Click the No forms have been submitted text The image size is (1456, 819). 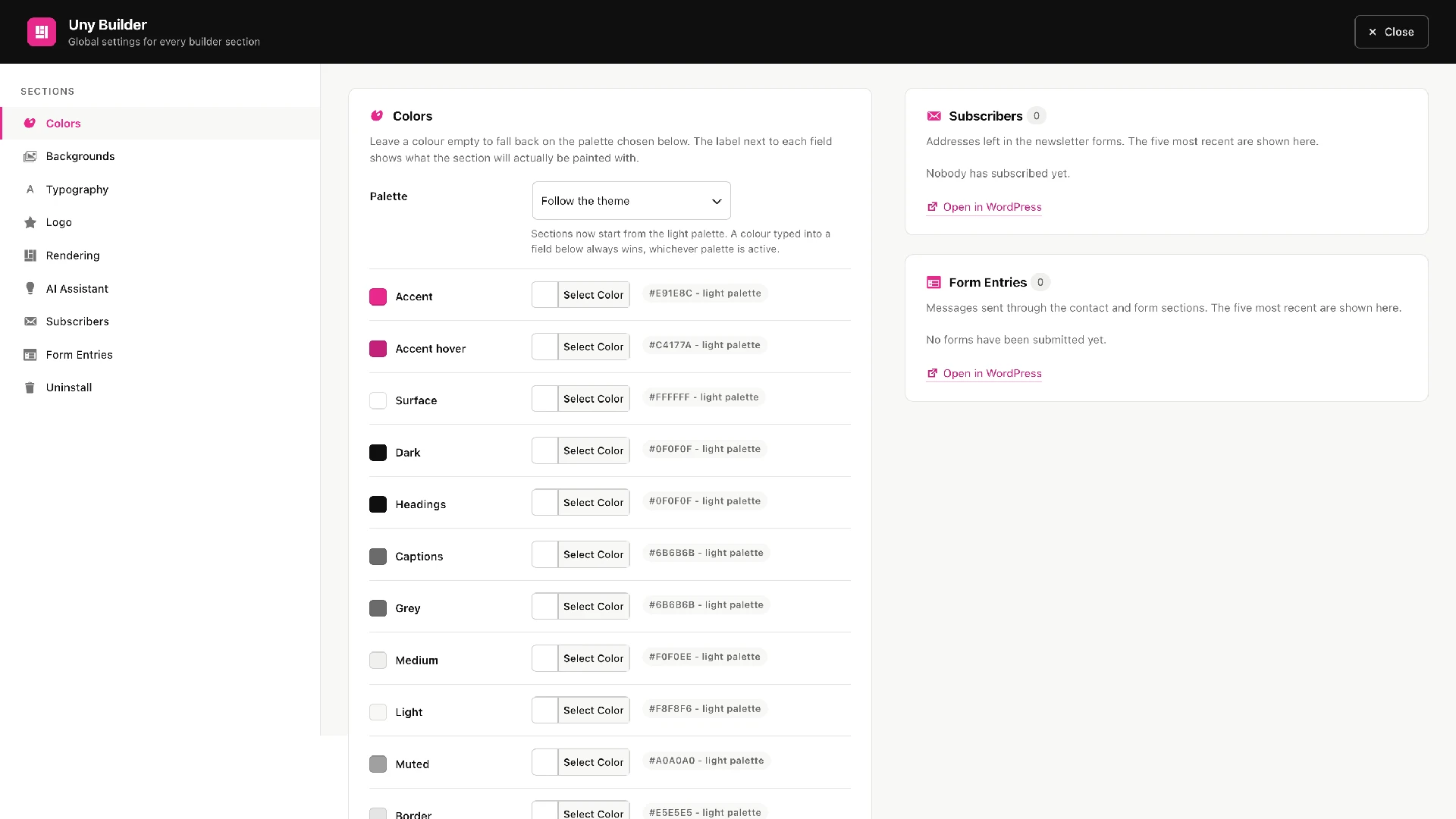pyautogui.click(x=1016, y=340)
